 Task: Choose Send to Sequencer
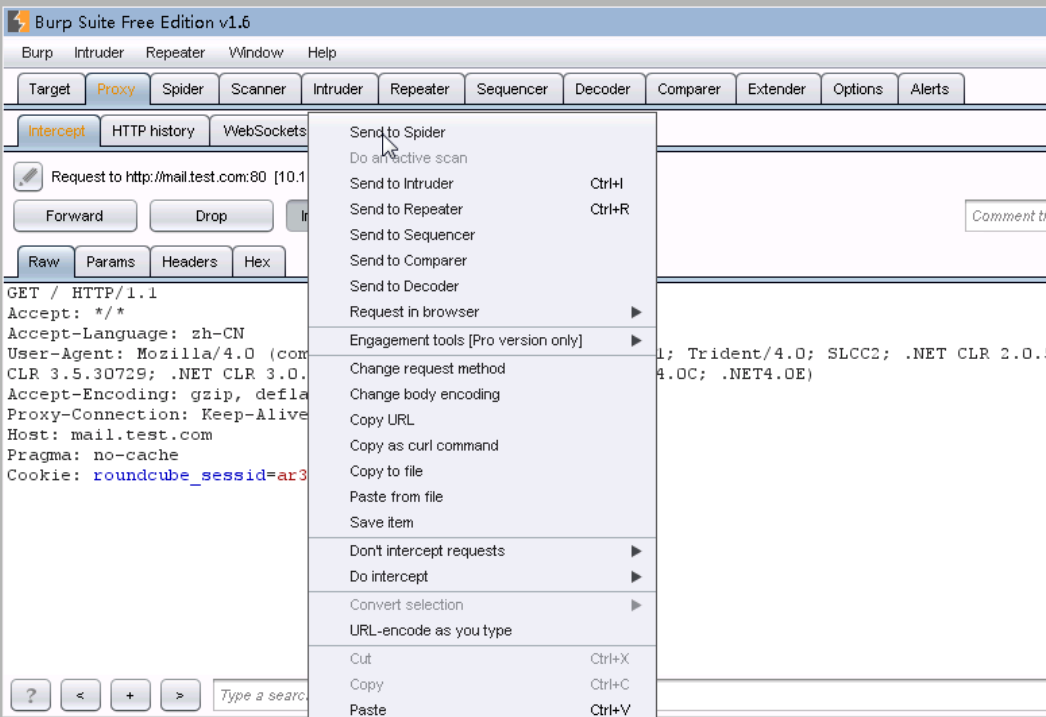(482, 235)
